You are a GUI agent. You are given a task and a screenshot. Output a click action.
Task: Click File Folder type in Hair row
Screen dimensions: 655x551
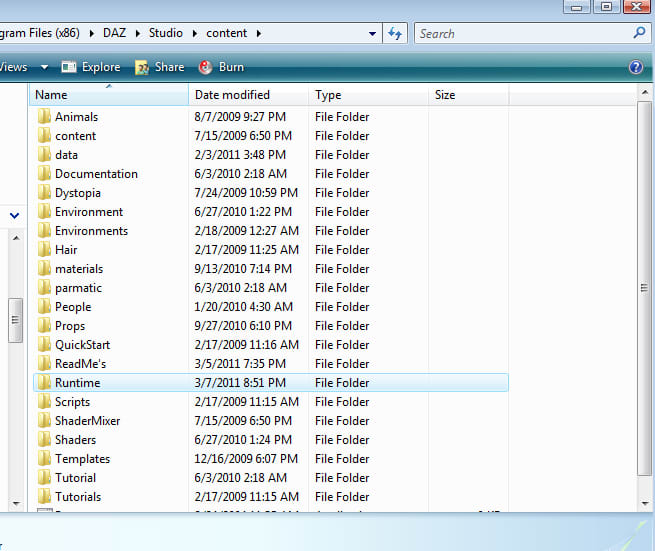click(342, 250)
